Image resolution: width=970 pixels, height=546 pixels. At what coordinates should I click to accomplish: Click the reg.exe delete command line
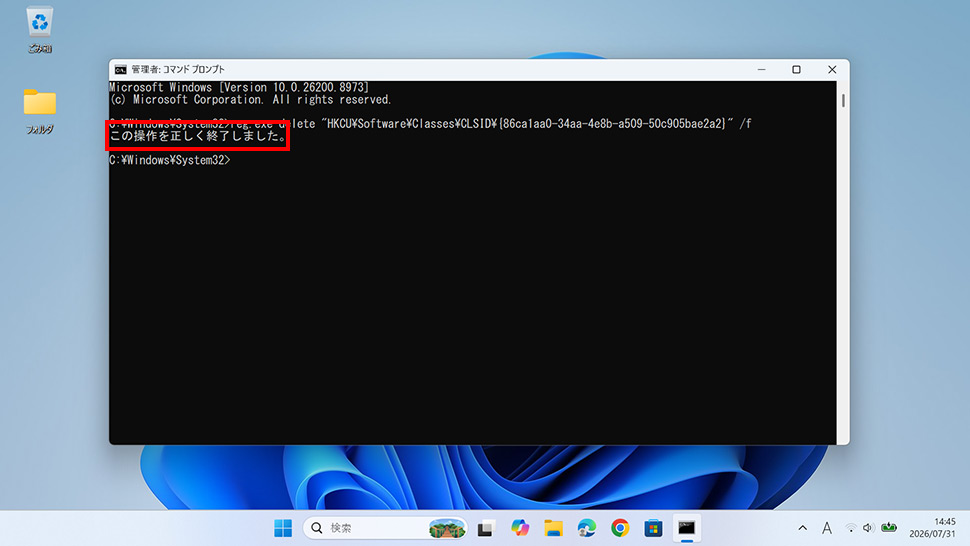pos(430,124)
